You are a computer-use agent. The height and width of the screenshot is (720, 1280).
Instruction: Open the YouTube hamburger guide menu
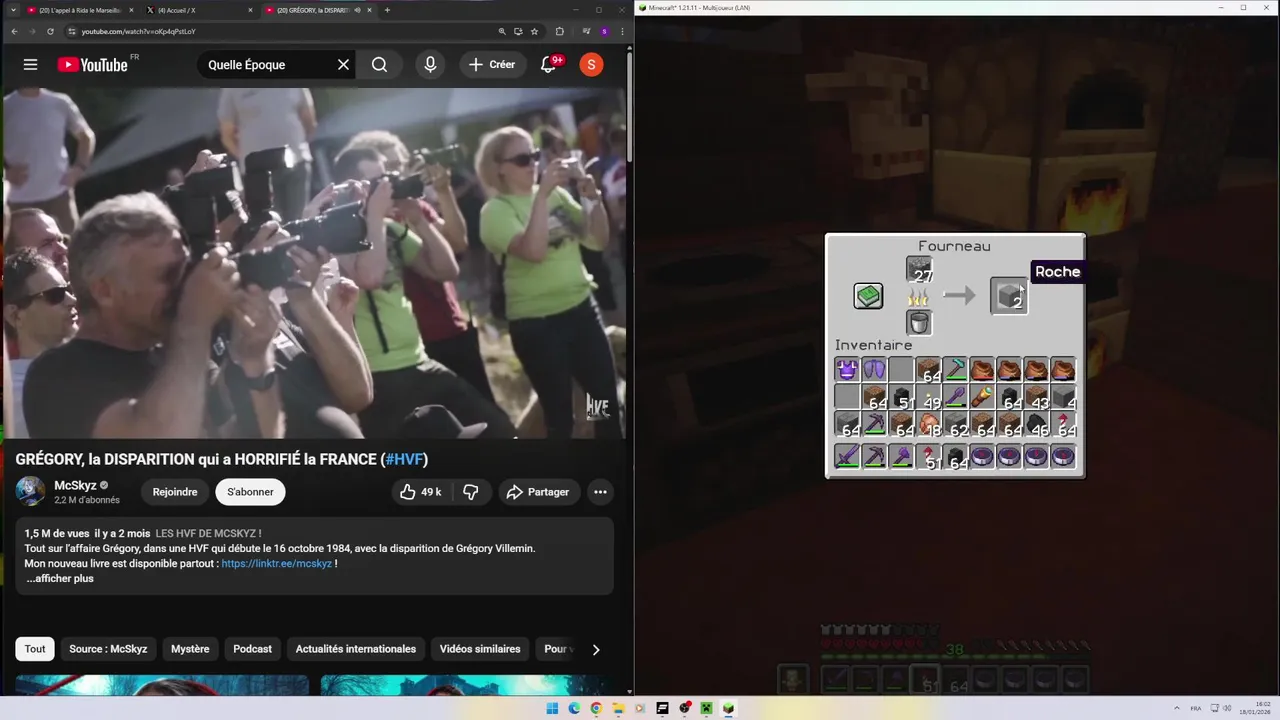[30, 65]
